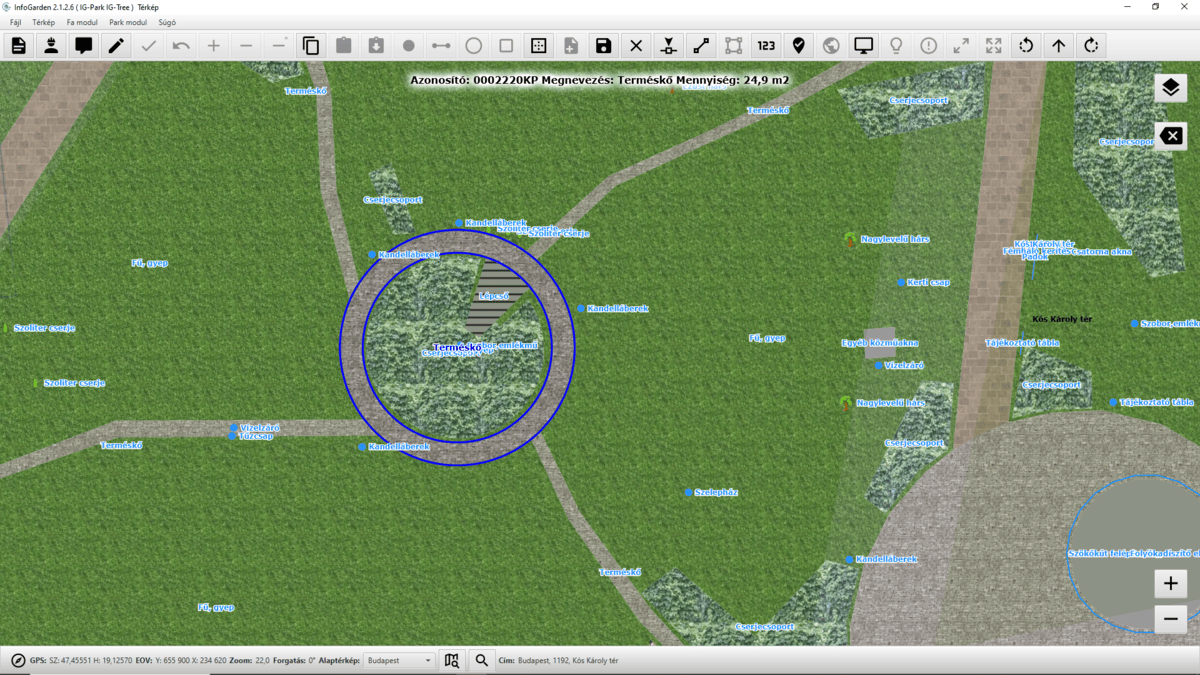Zoom out with the minus map button

1170,619
